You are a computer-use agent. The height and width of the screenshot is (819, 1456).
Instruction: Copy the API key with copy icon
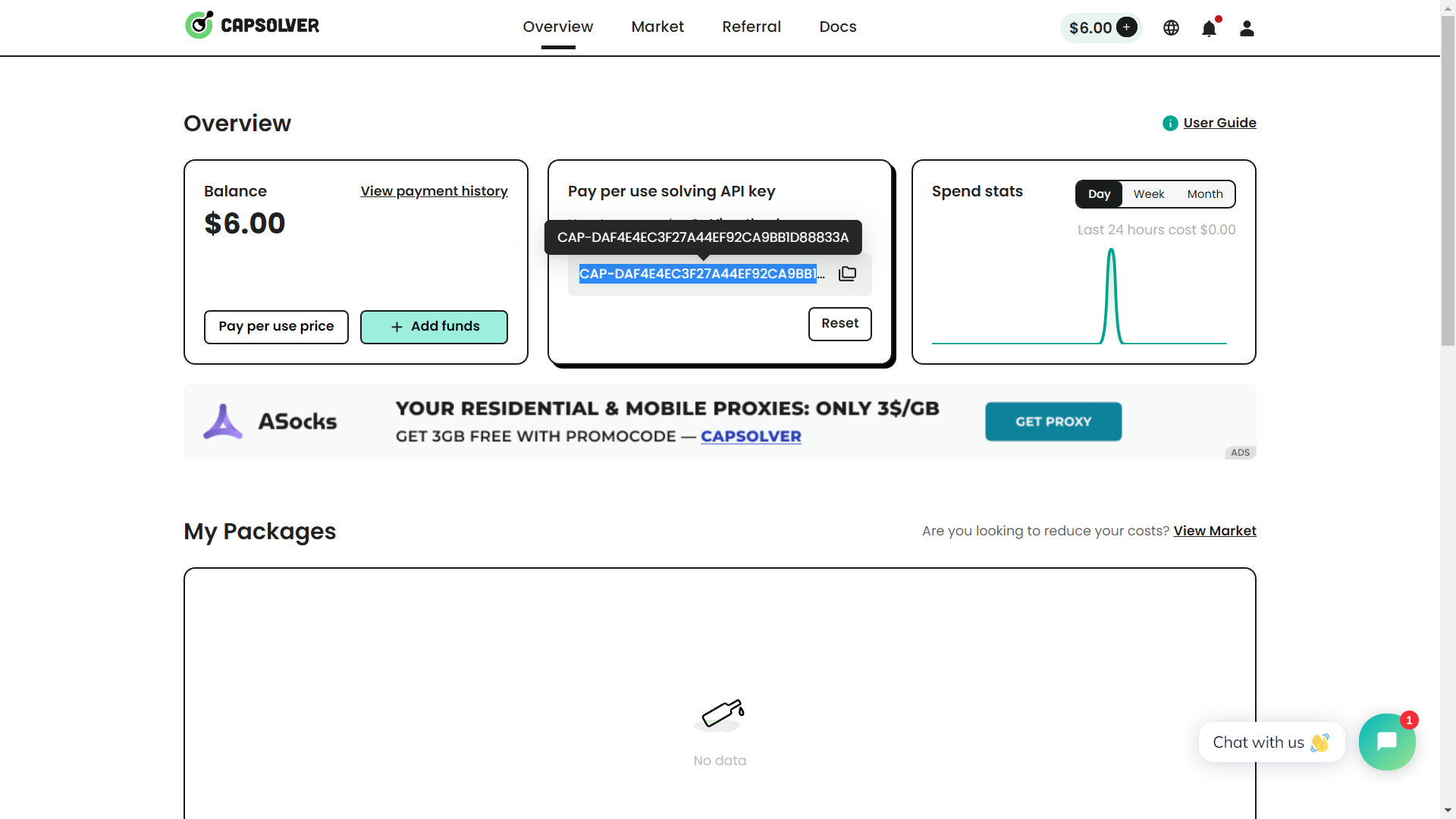847,274
